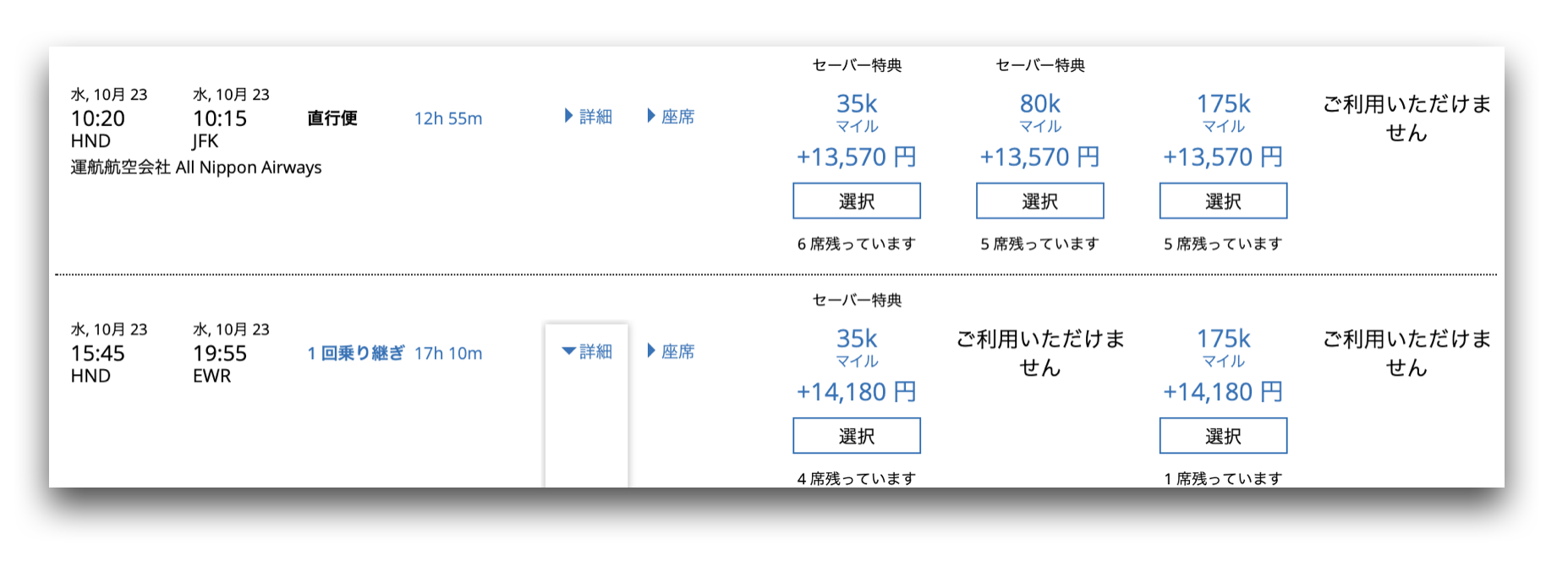Collapse 詳細 for the HND to EWR flight

(588, 351)
